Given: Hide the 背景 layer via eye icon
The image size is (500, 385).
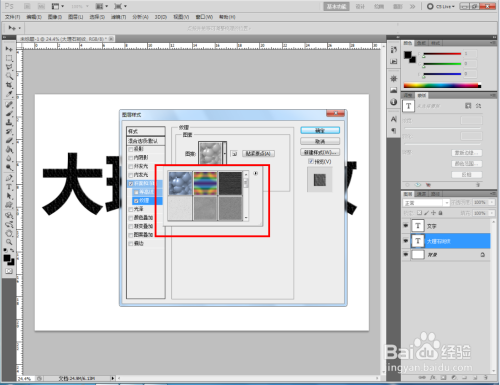Looking at the screenshot, I should [x=406, y=254].
